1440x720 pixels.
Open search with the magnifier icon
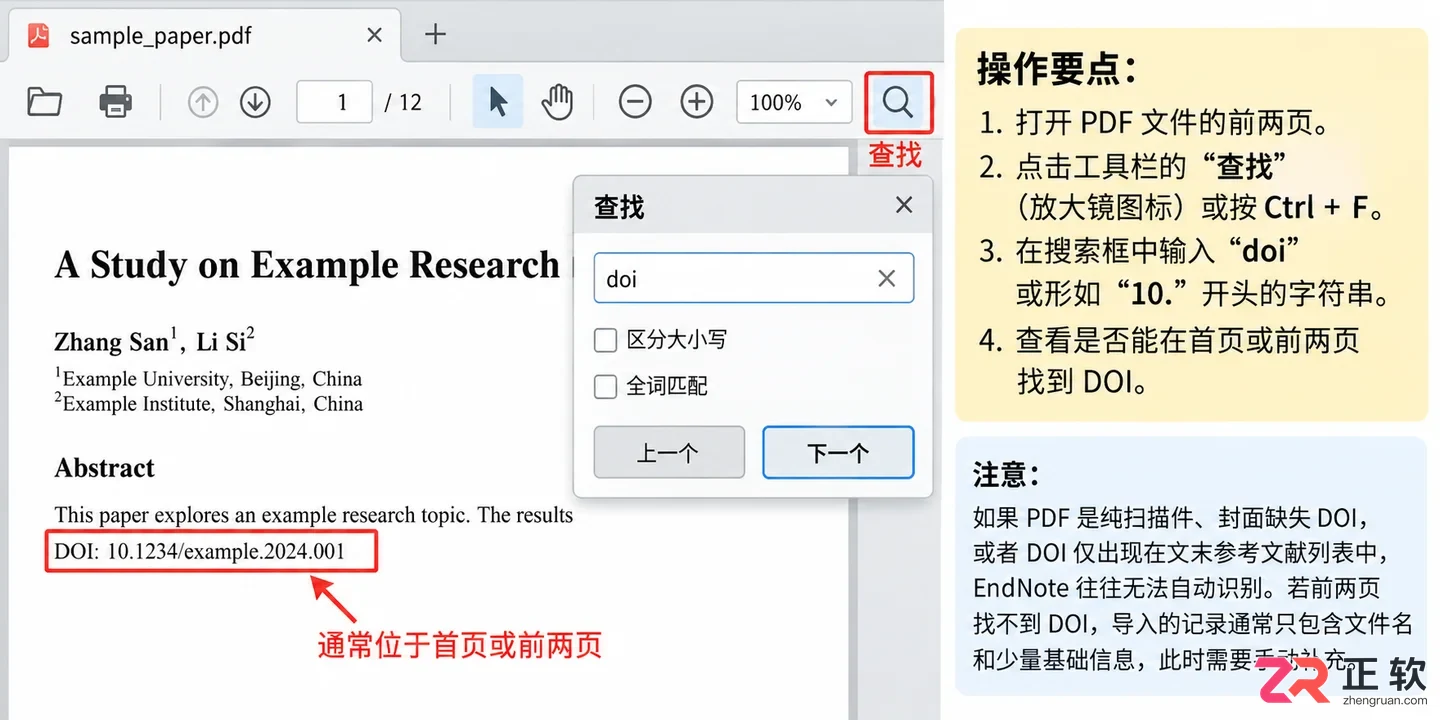(x=898, y=102)
